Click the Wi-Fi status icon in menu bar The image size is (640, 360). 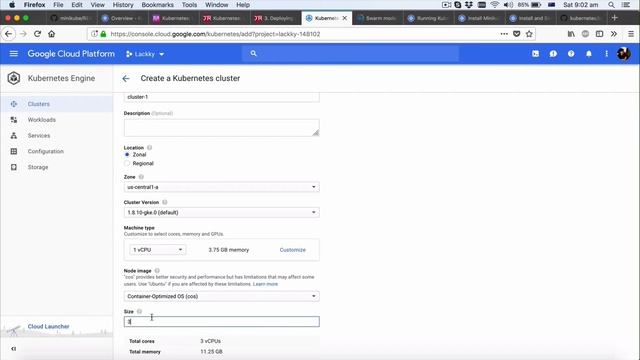click(495, 5)
